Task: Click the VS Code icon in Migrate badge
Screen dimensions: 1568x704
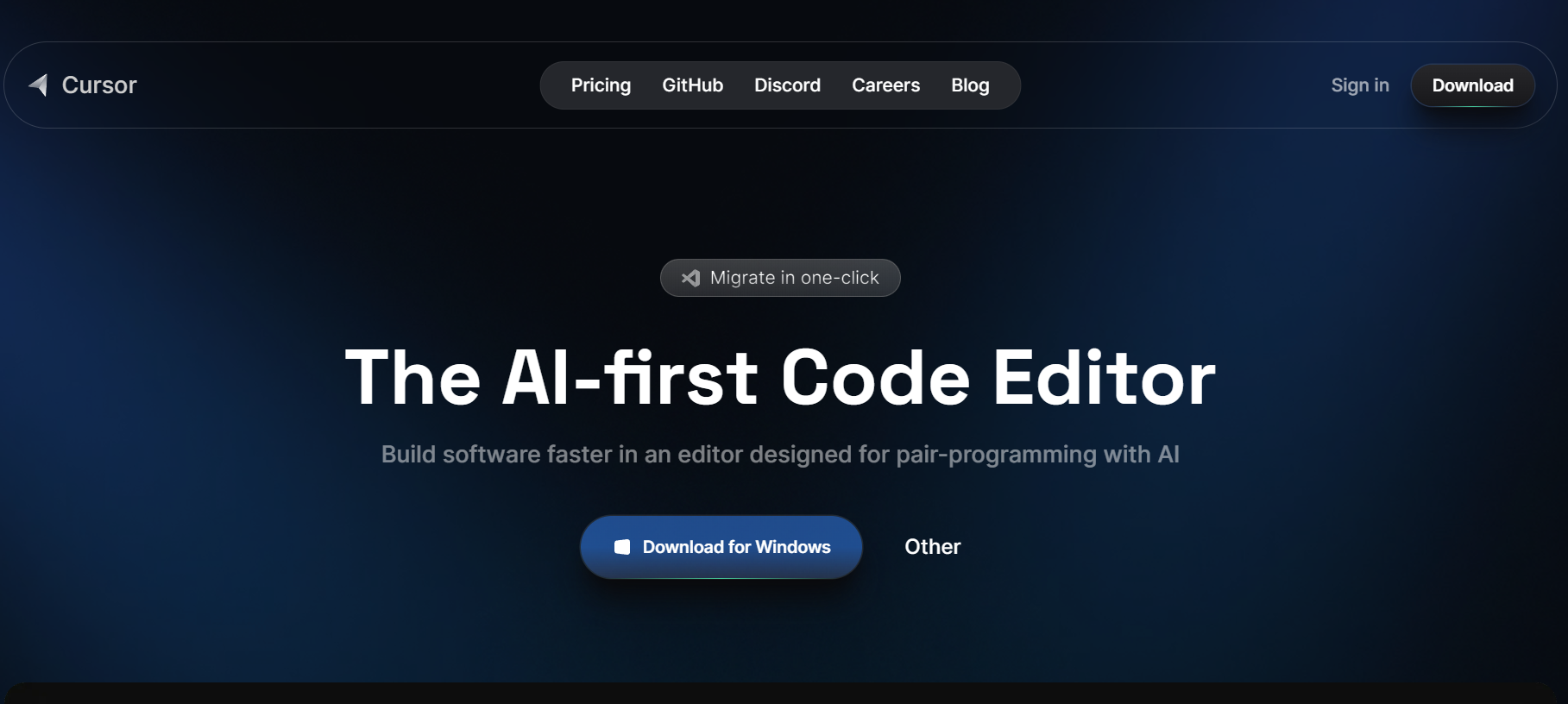Action: click(690, 278)
